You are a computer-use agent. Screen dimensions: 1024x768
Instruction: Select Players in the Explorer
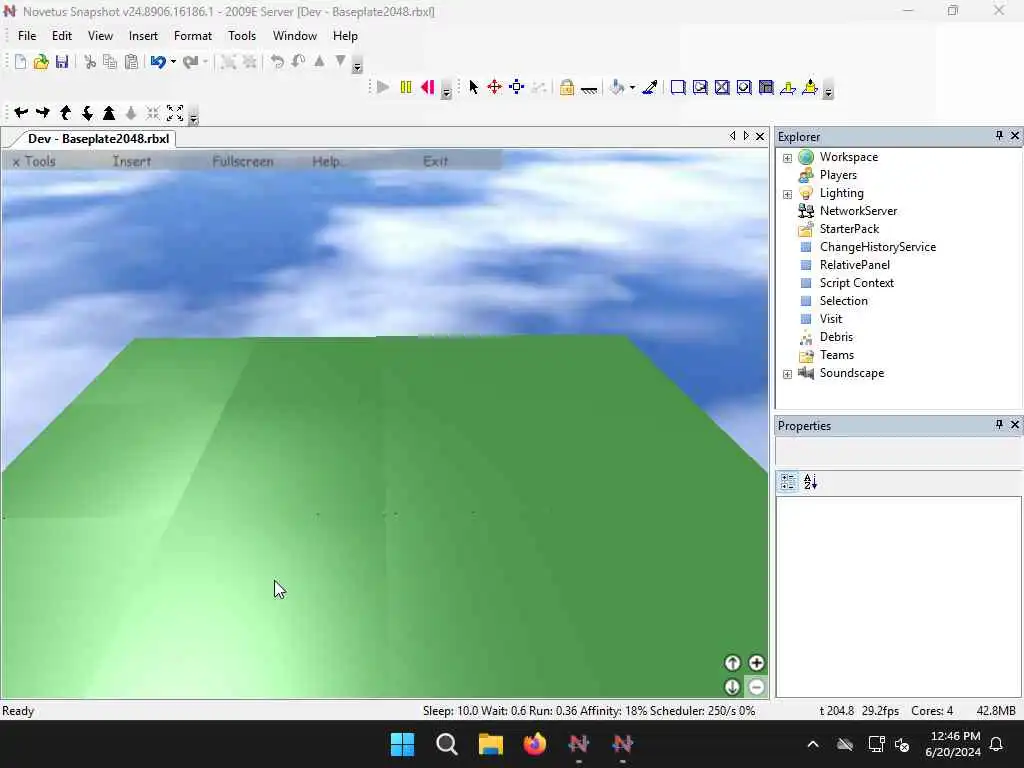pyautogui.click(x=838, y=175)
